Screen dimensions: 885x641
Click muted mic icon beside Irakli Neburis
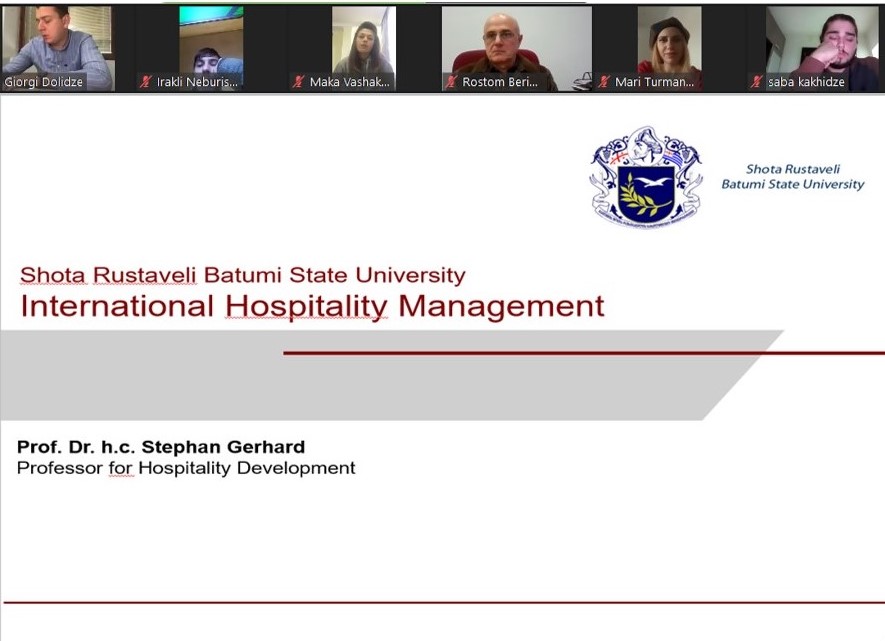tap(146, 82)
